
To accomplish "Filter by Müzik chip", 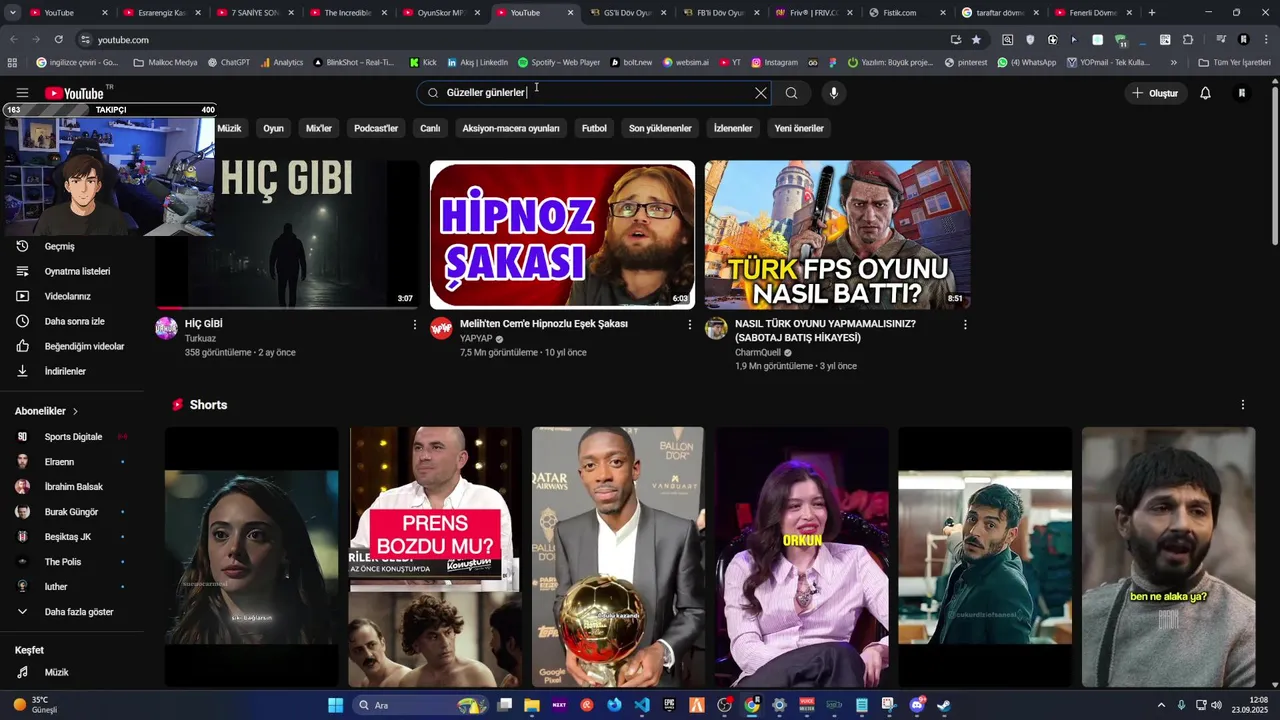I will pyautogui.click(x=229, y=128).
